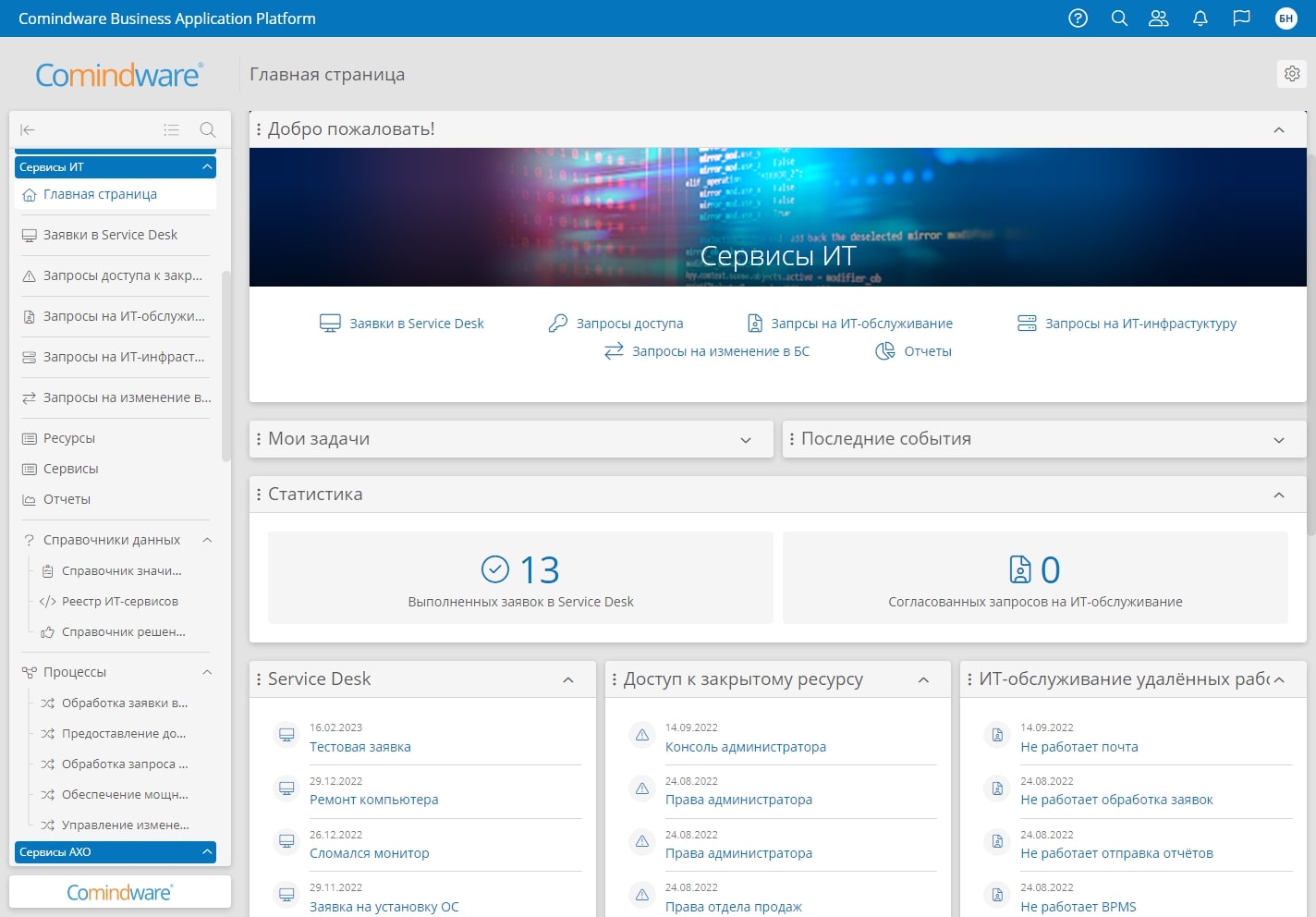
Task: Open the users icon in top bar
Action: 1159,18
